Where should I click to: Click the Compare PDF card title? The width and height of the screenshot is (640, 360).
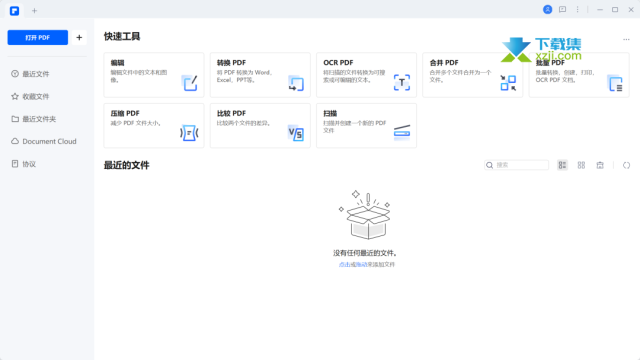click(x=231, y=113)
